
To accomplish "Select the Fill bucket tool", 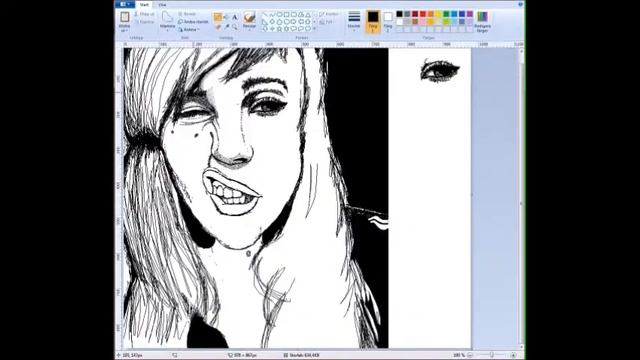I will [226, 18].
